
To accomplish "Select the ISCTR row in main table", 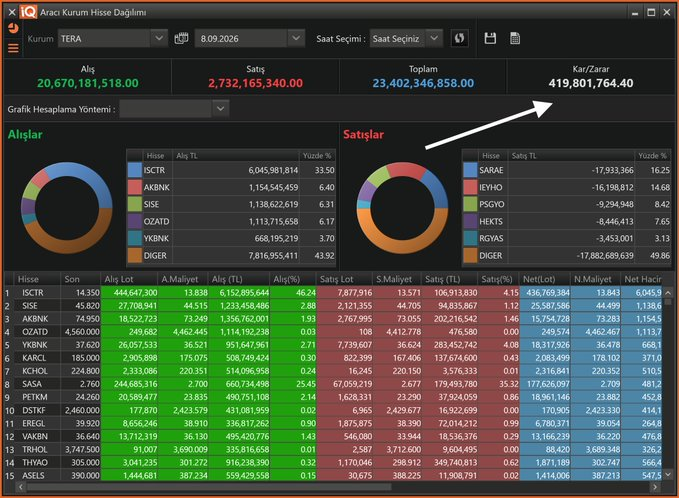I will pos(333,293).
